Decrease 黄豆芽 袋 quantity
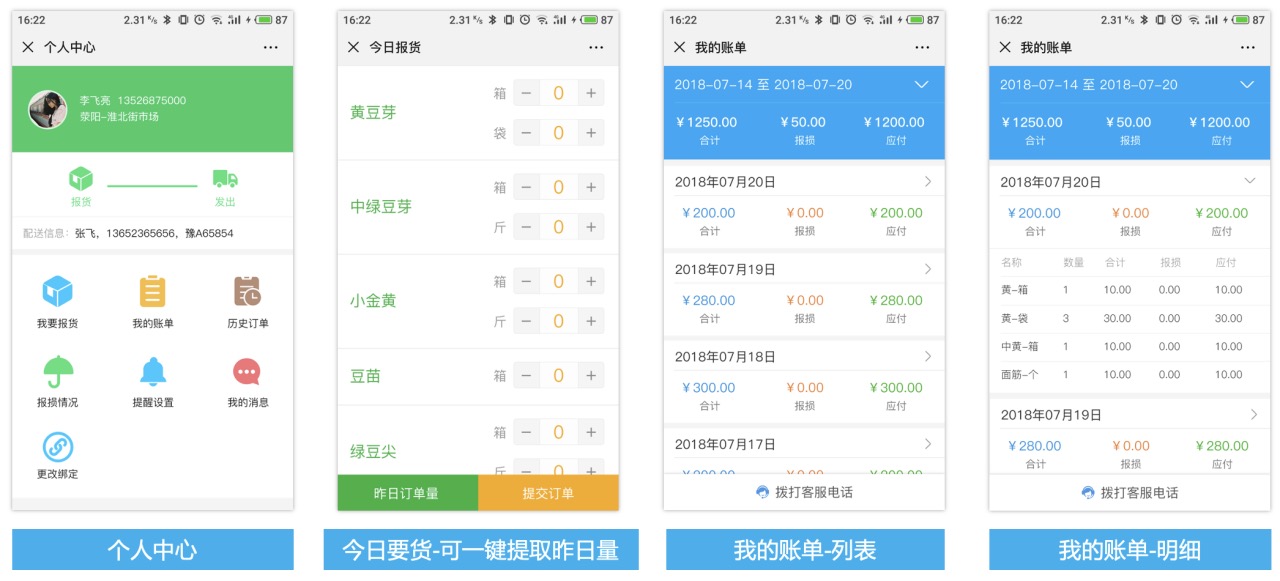 [x=526, y=132]
